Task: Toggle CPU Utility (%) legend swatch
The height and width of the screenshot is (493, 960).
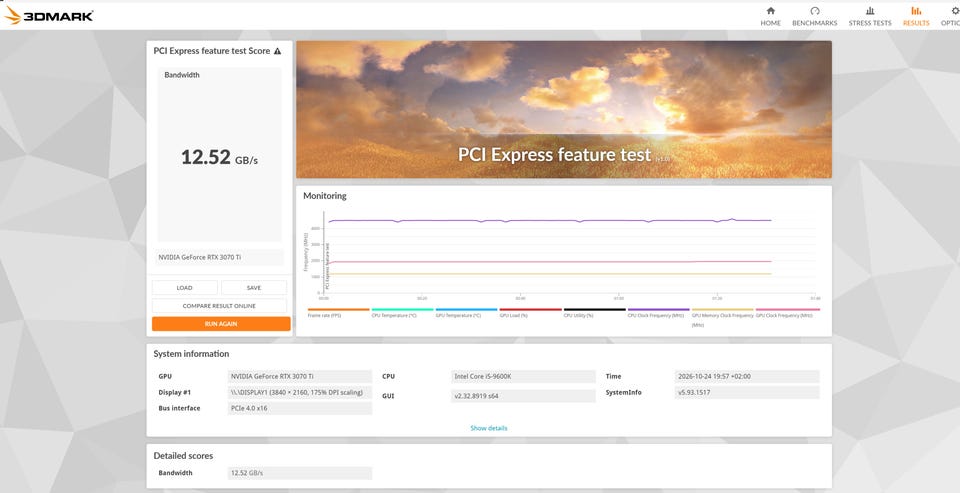Action: pyautogui.click(x=594, y=310)
